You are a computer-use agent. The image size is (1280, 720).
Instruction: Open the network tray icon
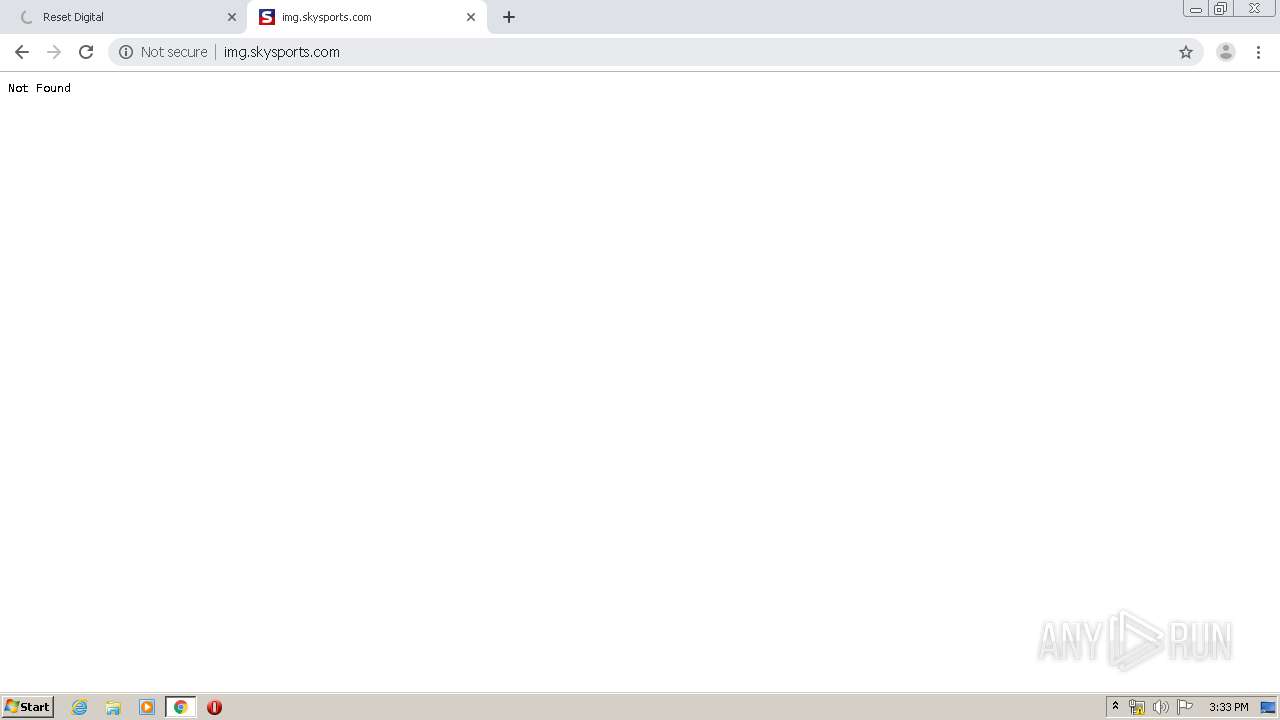(1137, 707)
